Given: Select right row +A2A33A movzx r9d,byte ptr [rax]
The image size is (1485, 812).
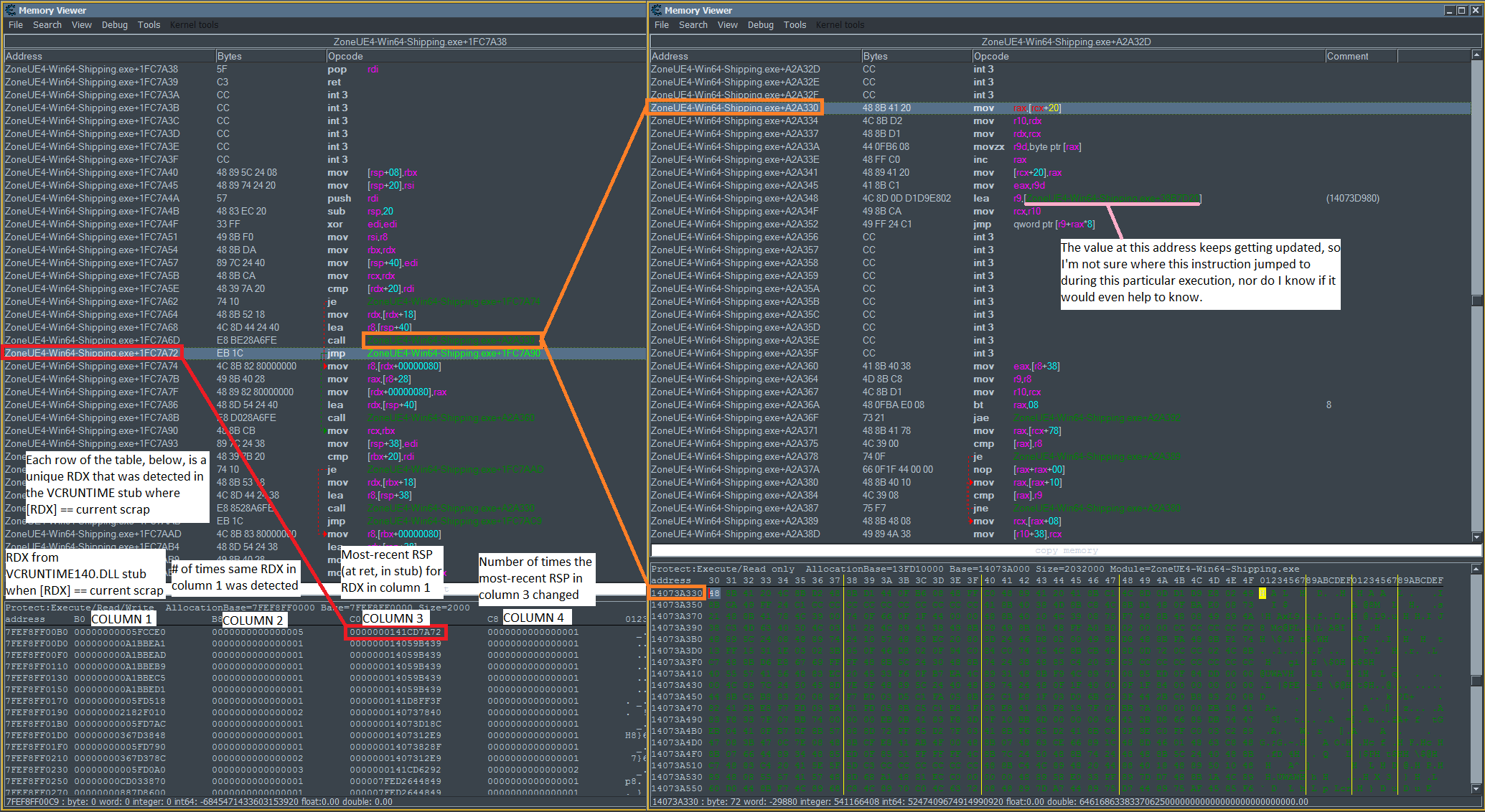Looking at the screenshot, I should coord(1060,146).
